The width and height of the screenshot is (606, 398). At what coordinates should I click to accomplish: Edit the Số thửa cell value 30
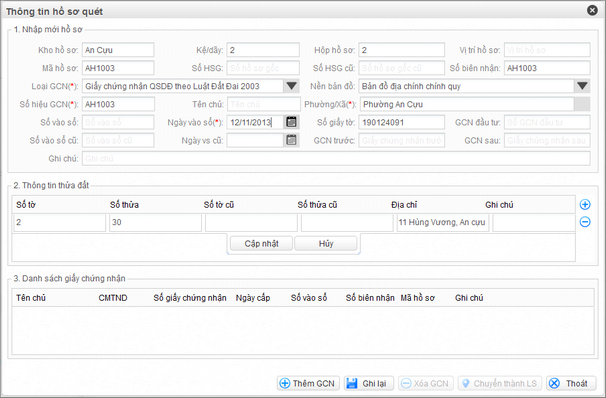[155, 223]
